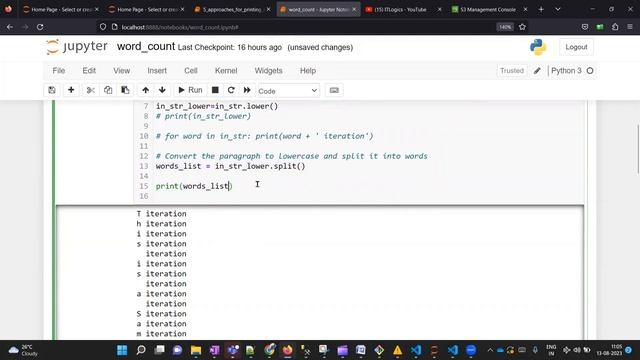Open the Insert menu
Viewport: 640px width, 360px height.
157,71
